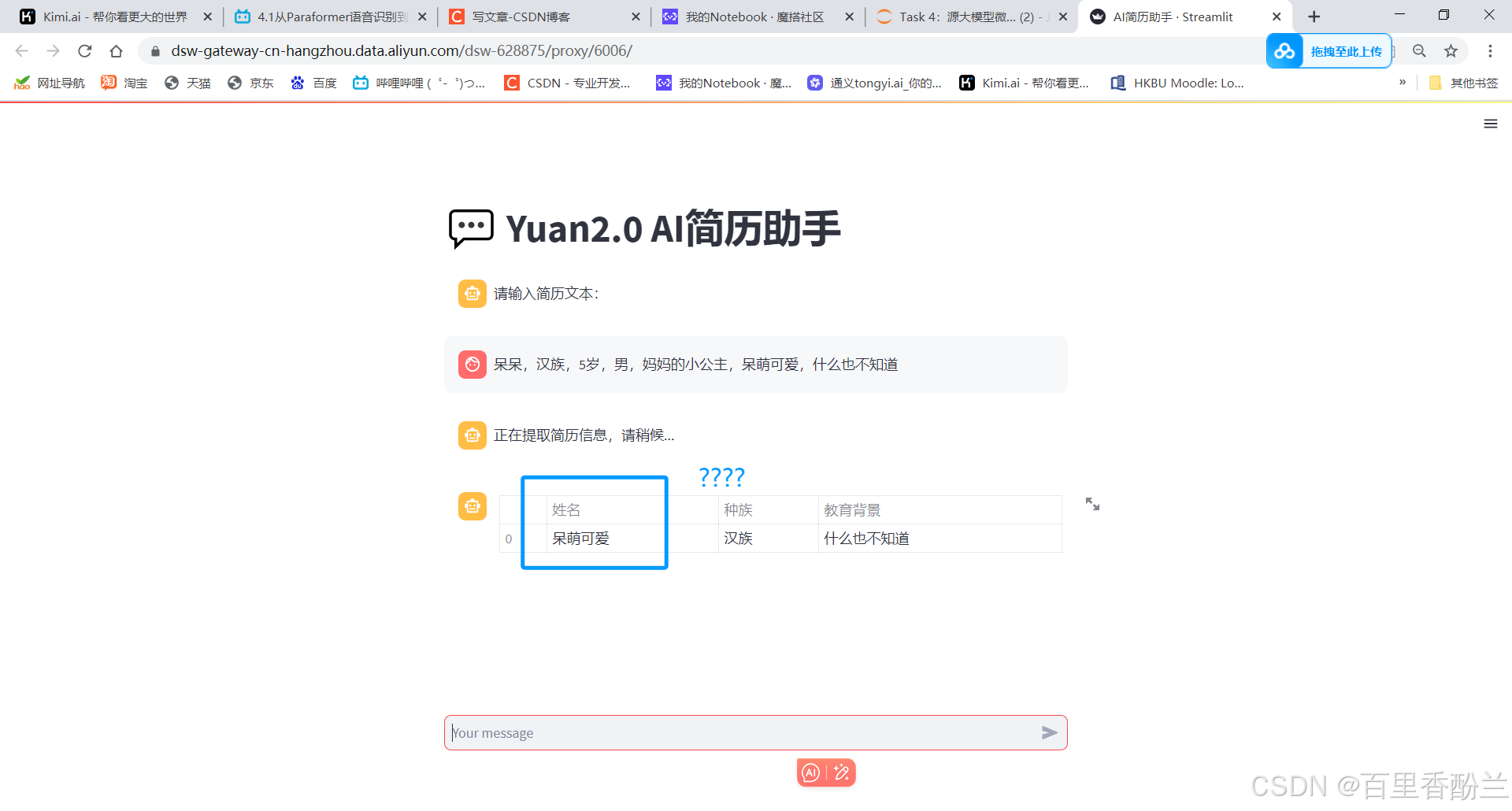Open the HKBU Moodle bookmark
1512x811 pixels.
(1177, 83)
